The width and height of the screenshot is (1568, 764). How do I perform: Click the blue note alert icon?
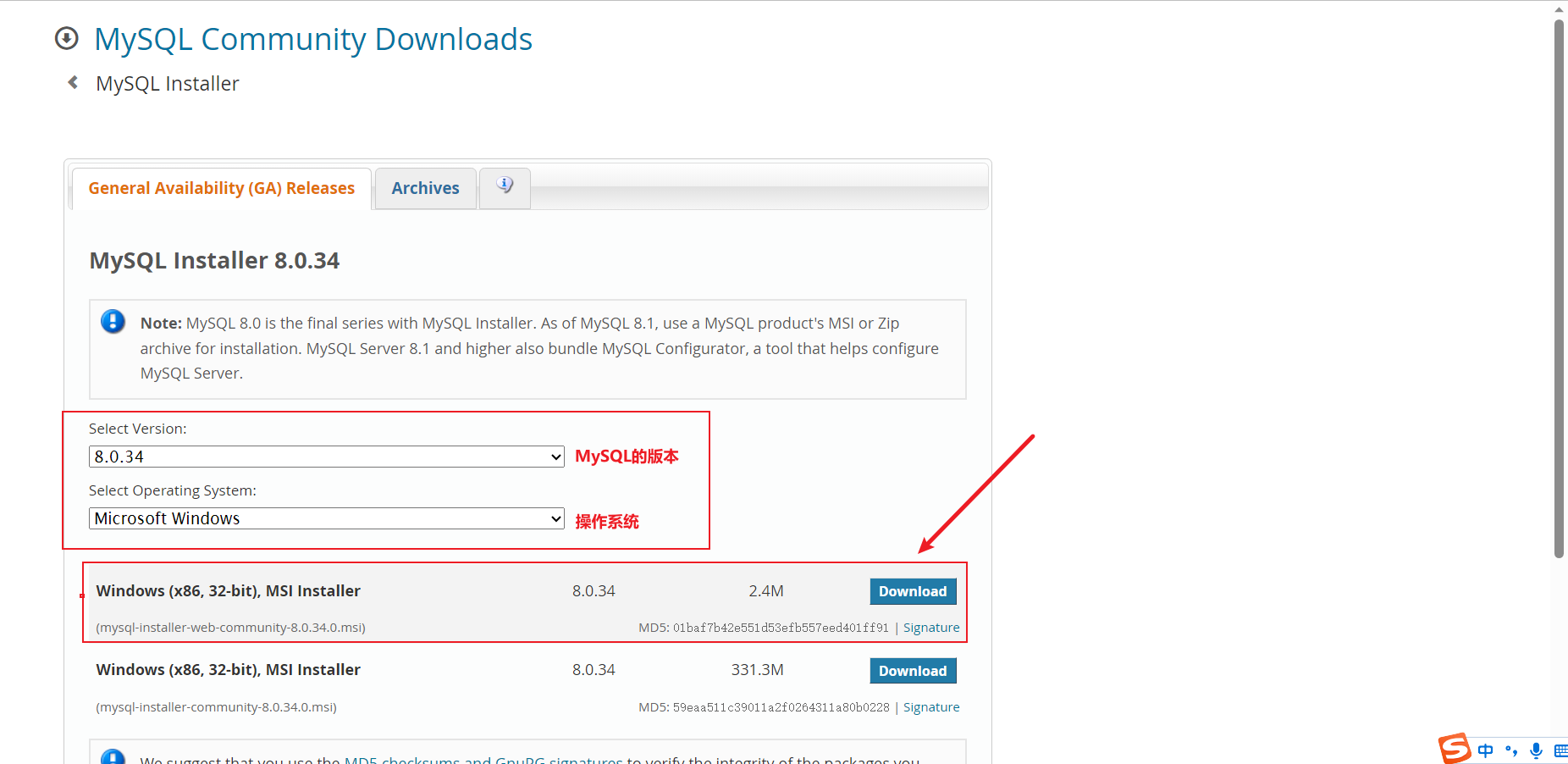[113, 322]
